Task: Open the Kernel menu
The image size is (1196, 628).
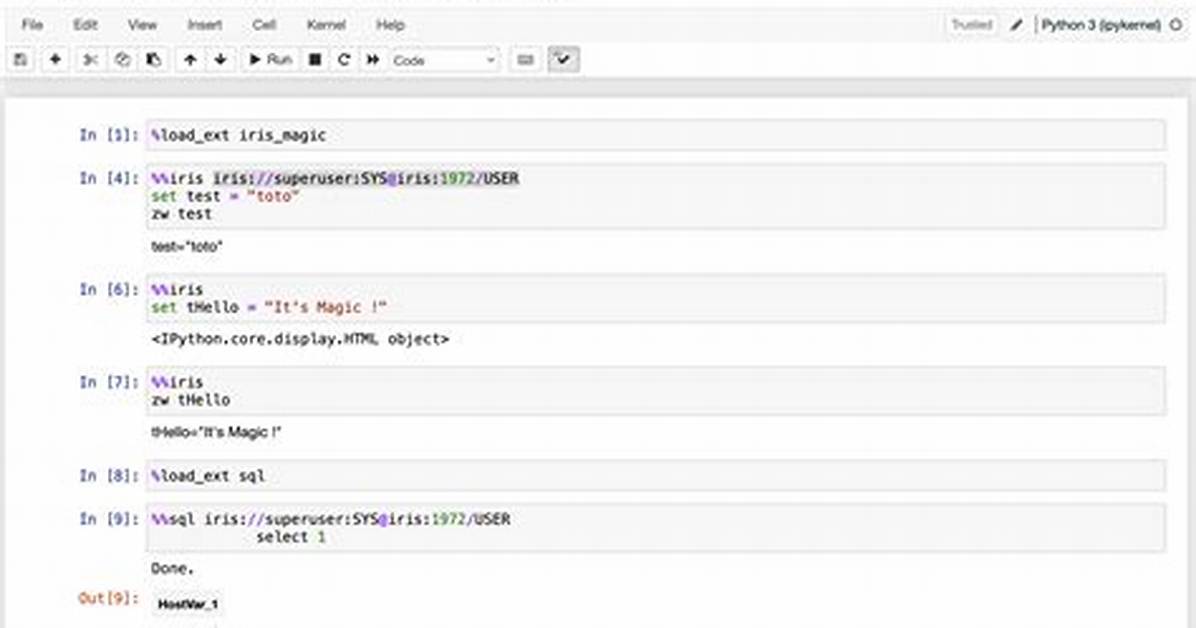Action: coord(326,24)
